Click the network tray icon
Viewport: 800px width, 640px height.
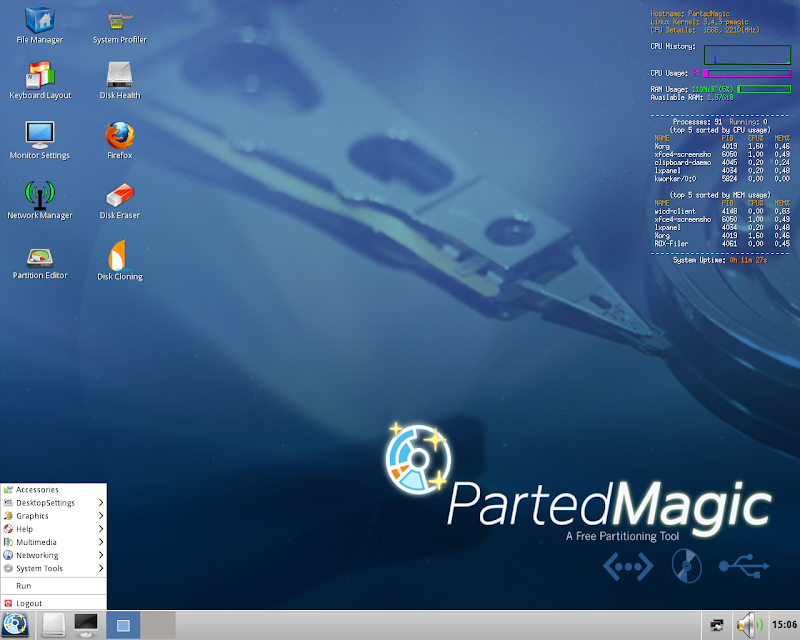716,625
